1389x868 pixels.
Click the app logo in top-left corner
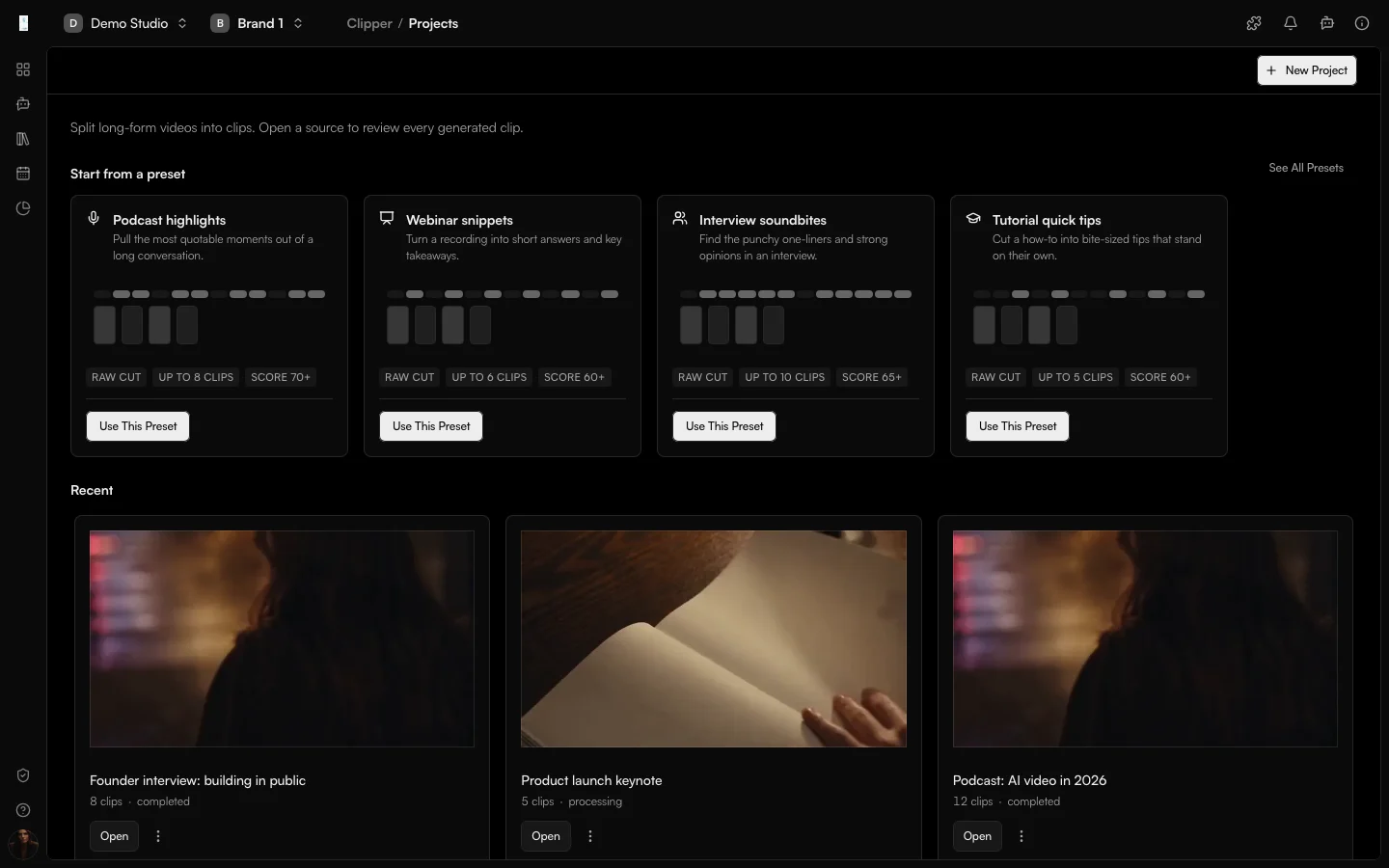coord(23,23)
